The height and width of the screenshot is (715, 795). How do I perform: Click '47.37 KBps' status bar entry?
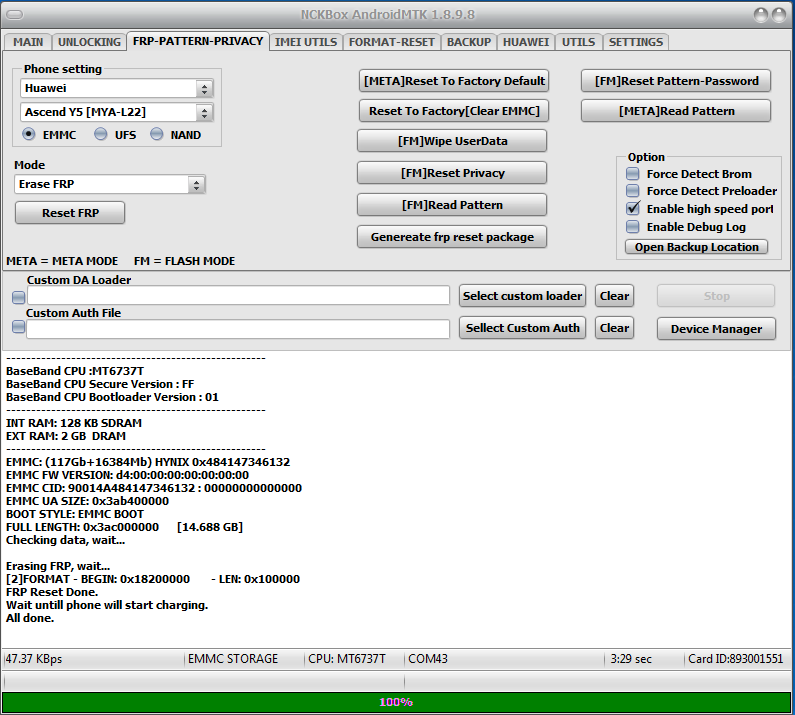pyautogui.click(x=34, y=659)
